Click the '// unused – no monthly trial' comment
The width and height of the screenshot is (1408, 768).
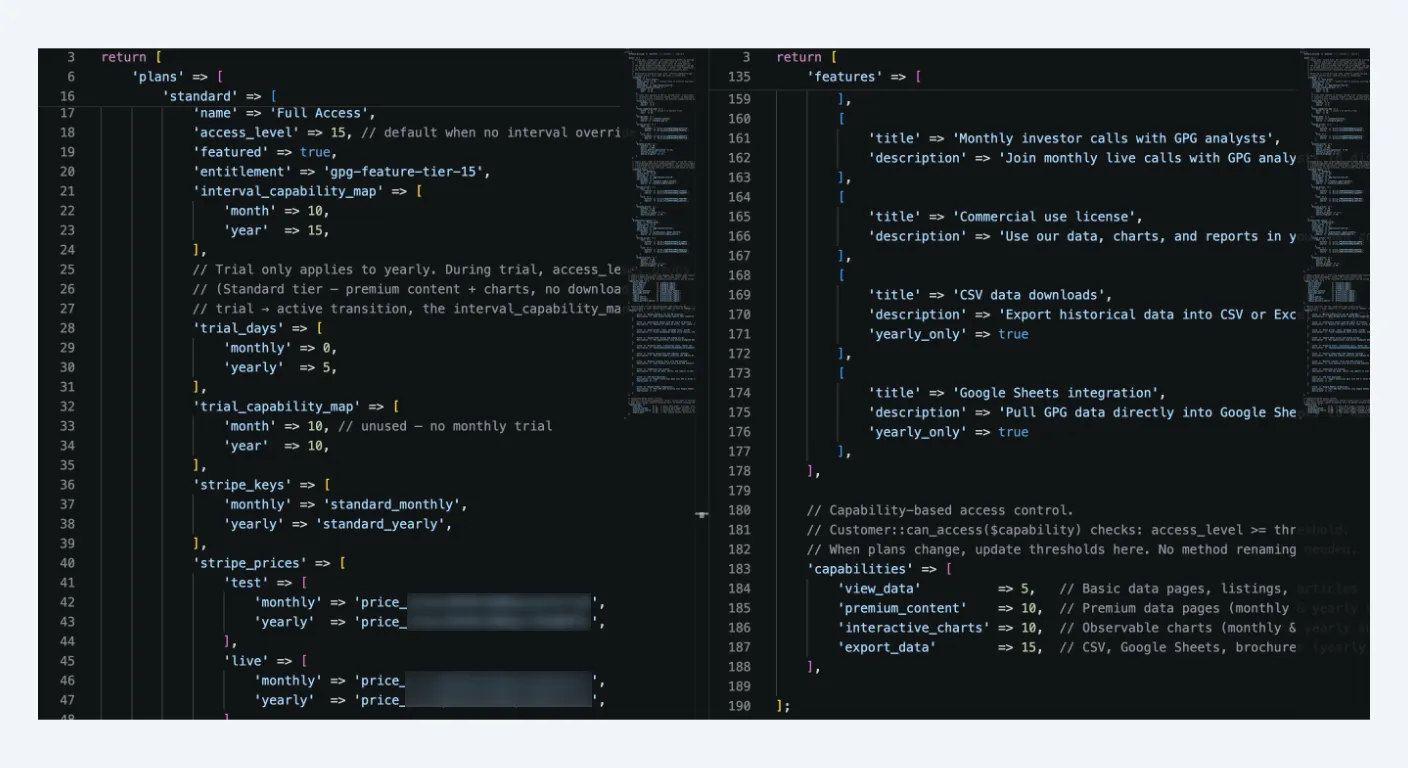pyautogui.click(x=444, y=426)
